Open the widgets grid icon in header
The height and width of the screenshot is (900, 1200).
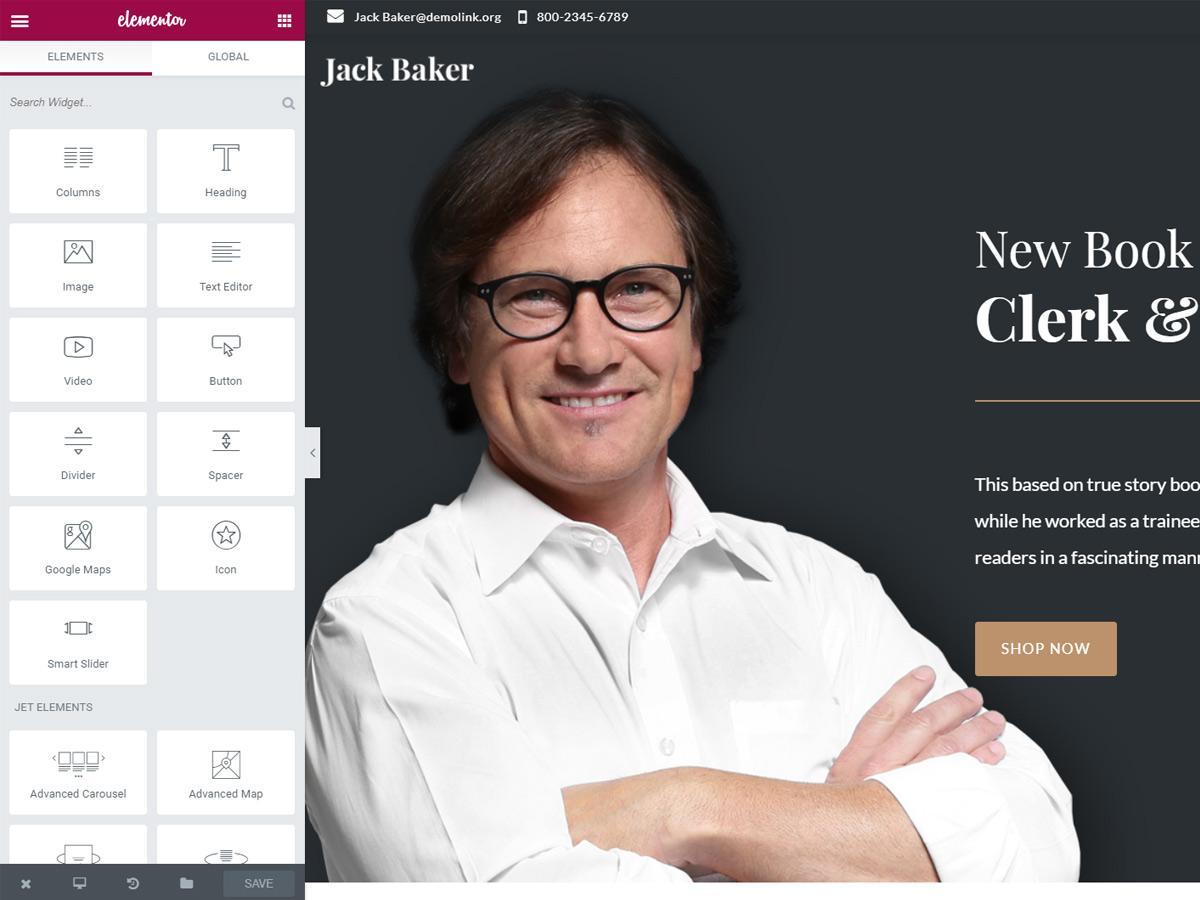(x=285, y=20)
